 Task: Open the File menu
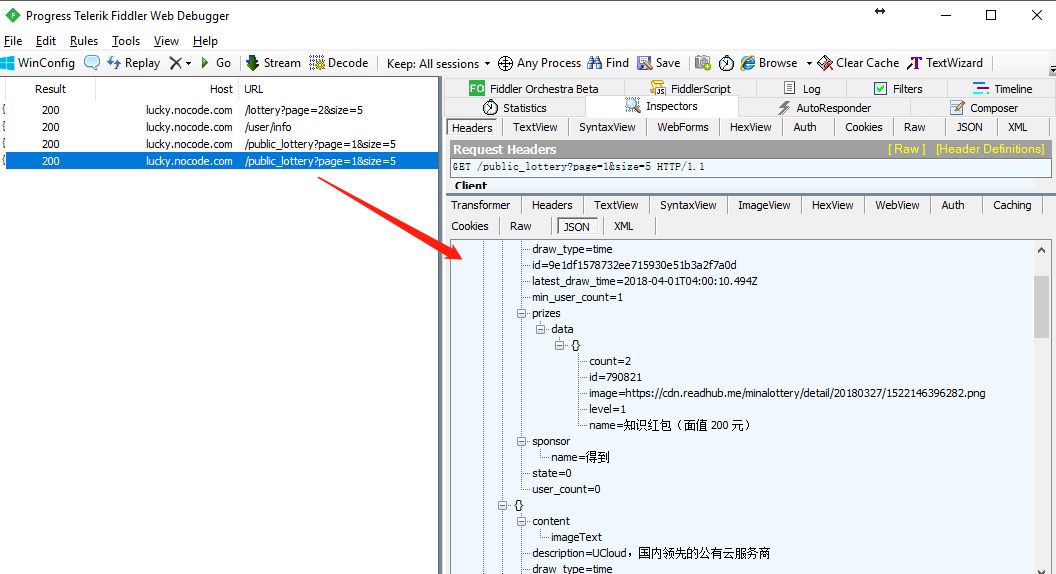tap(13, 40)
